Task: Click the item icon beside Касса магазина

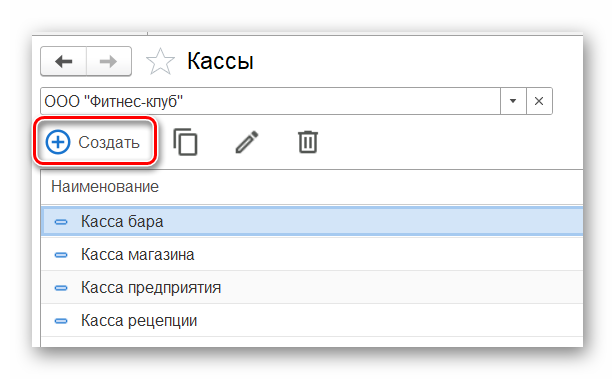Action: 61,255
